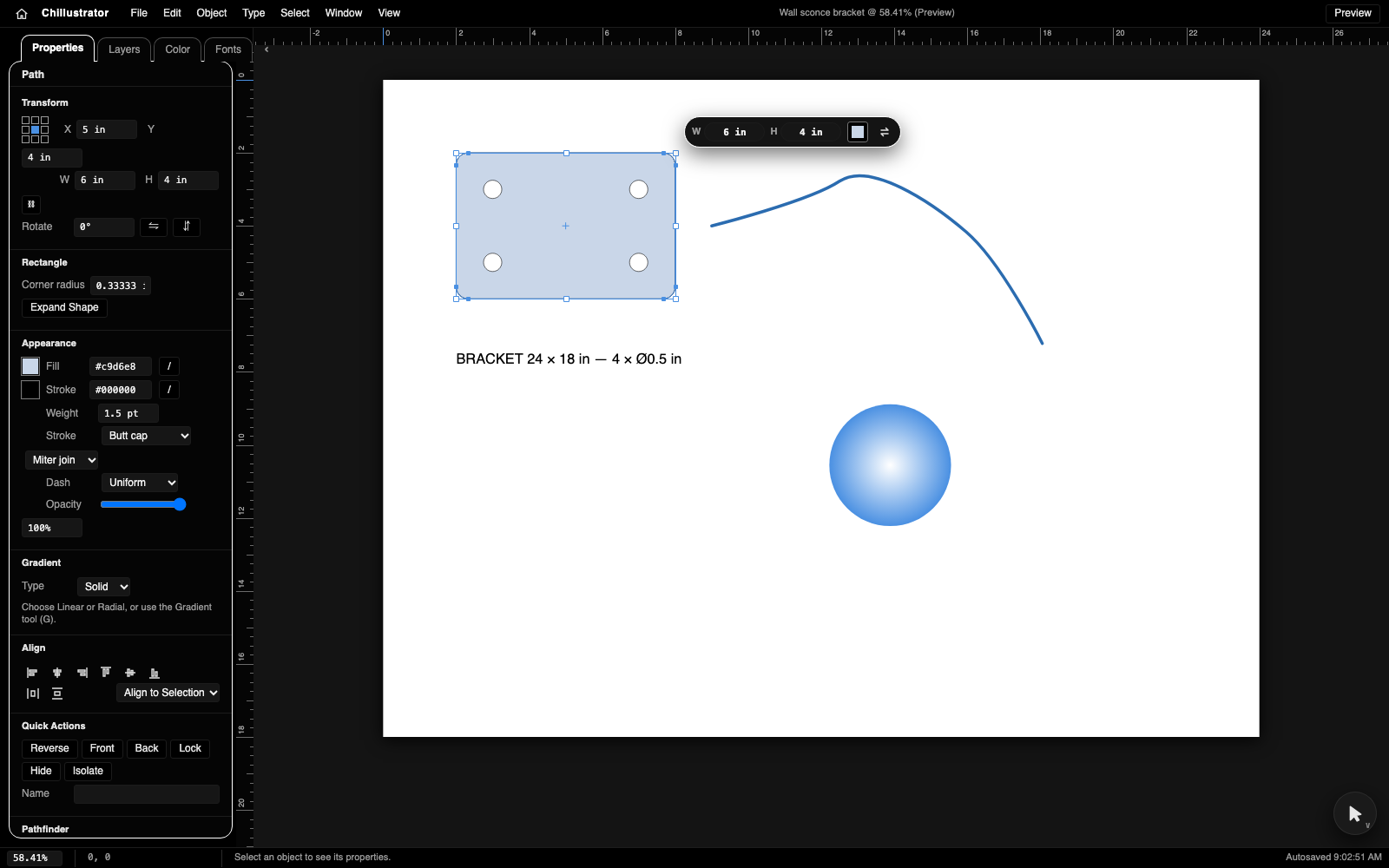Flip the selection vertically

coord(187,227)
